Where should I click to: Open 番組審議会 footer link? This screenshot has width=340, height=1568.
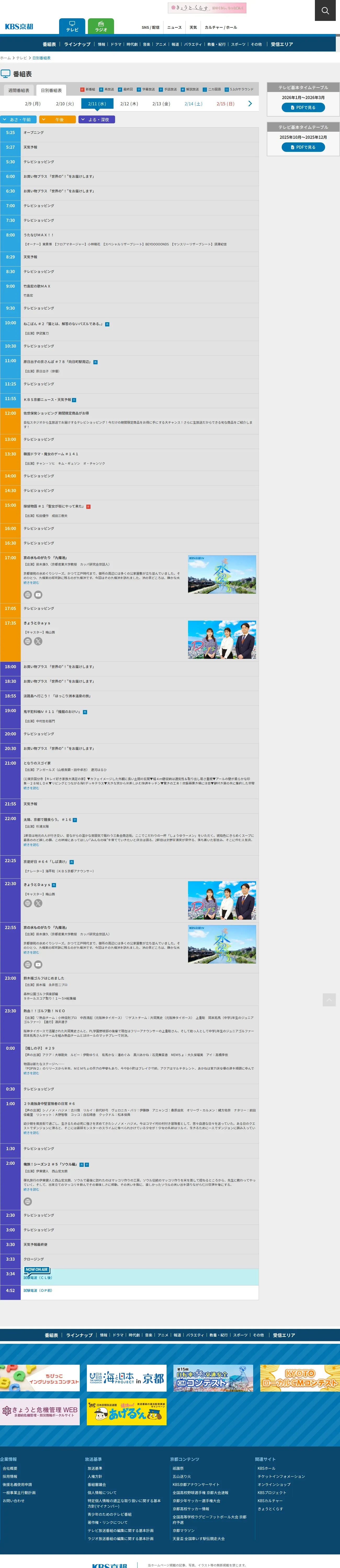tap(97, 1484)
